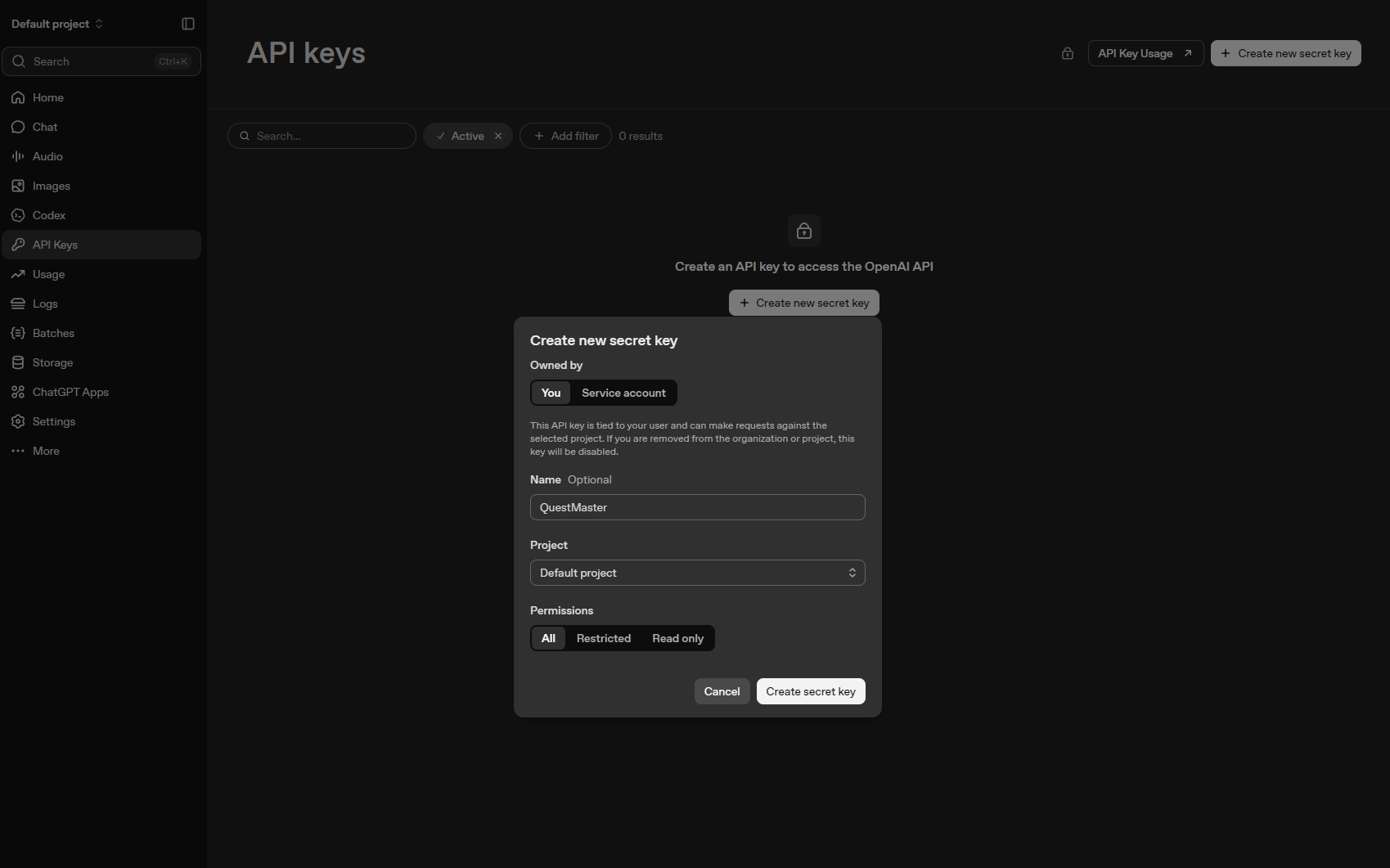Open Batches in the sidebar
1390x868 pixels.
(101, 333)
